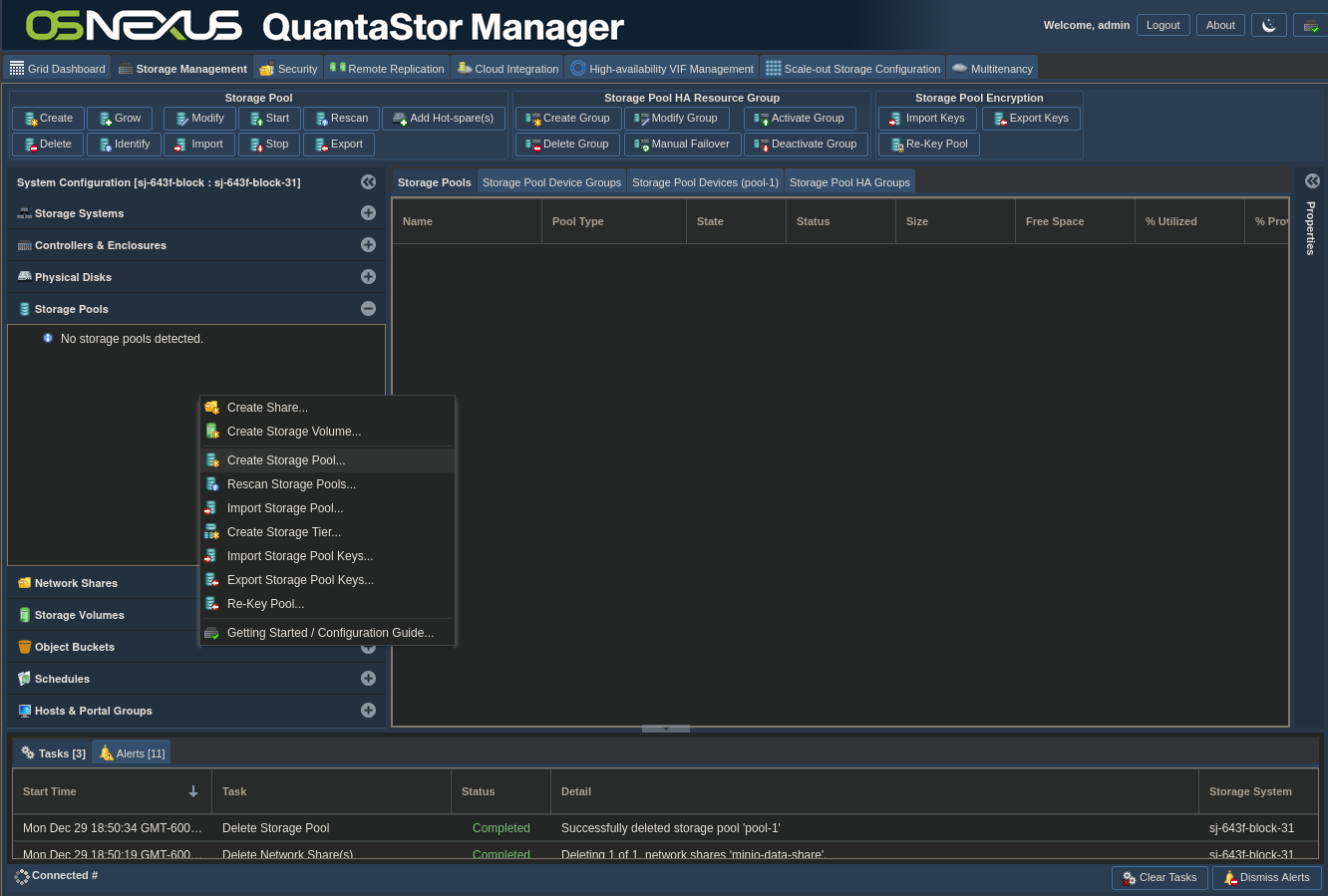Click the Identify pool toolbar button
Image resolution: width=1328 pixels, height=896 pixels.
point(124,145)
